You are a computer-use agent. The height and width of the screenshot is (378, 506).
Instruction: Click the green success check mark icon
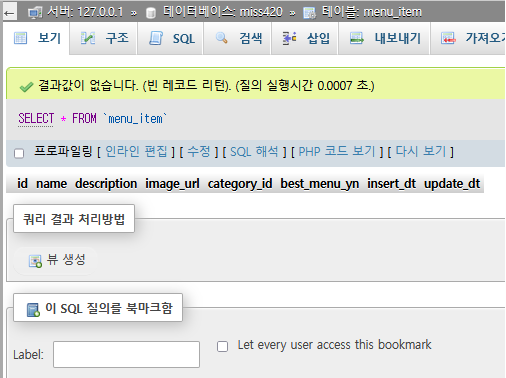pos(26,87)
